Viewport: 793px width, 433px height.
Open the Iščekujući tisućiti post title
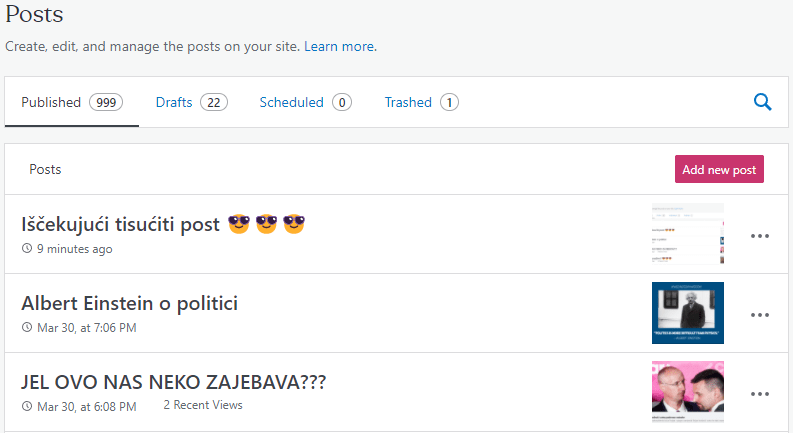coord(120,224)
